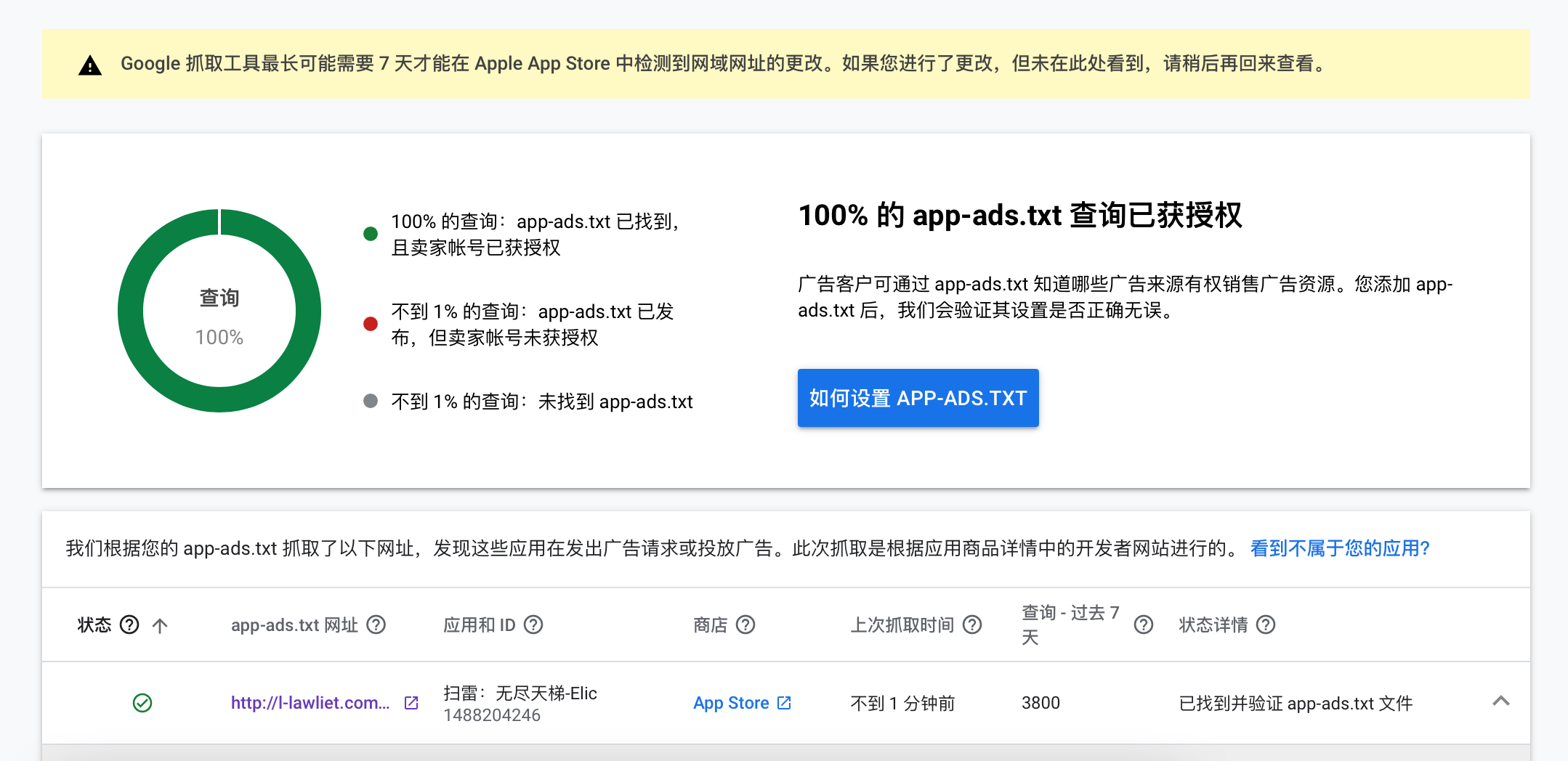The image size is (1568, 761).
Task: Click the heading 100% 的 app-ads.txt 查询已获授权
Action: (1020, 215)
